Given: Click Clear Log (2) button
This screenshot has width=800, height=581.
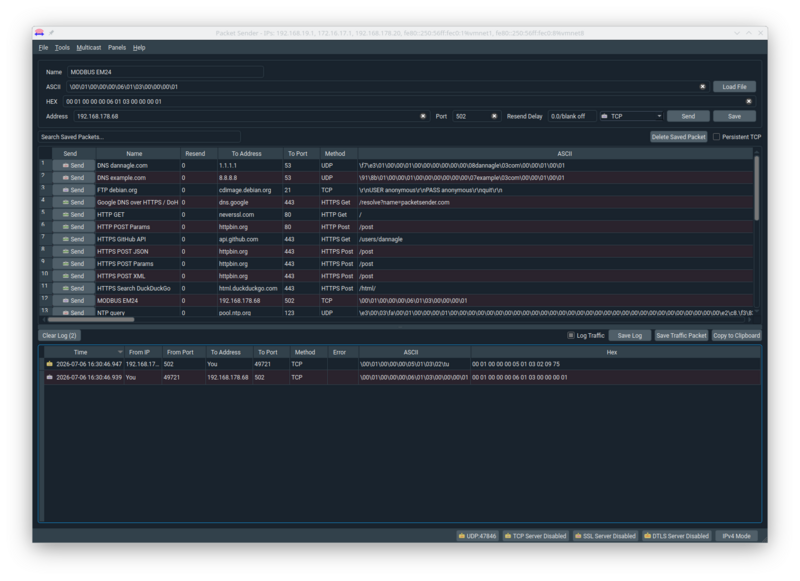Looking at the screenshot, I should point(59,336).
